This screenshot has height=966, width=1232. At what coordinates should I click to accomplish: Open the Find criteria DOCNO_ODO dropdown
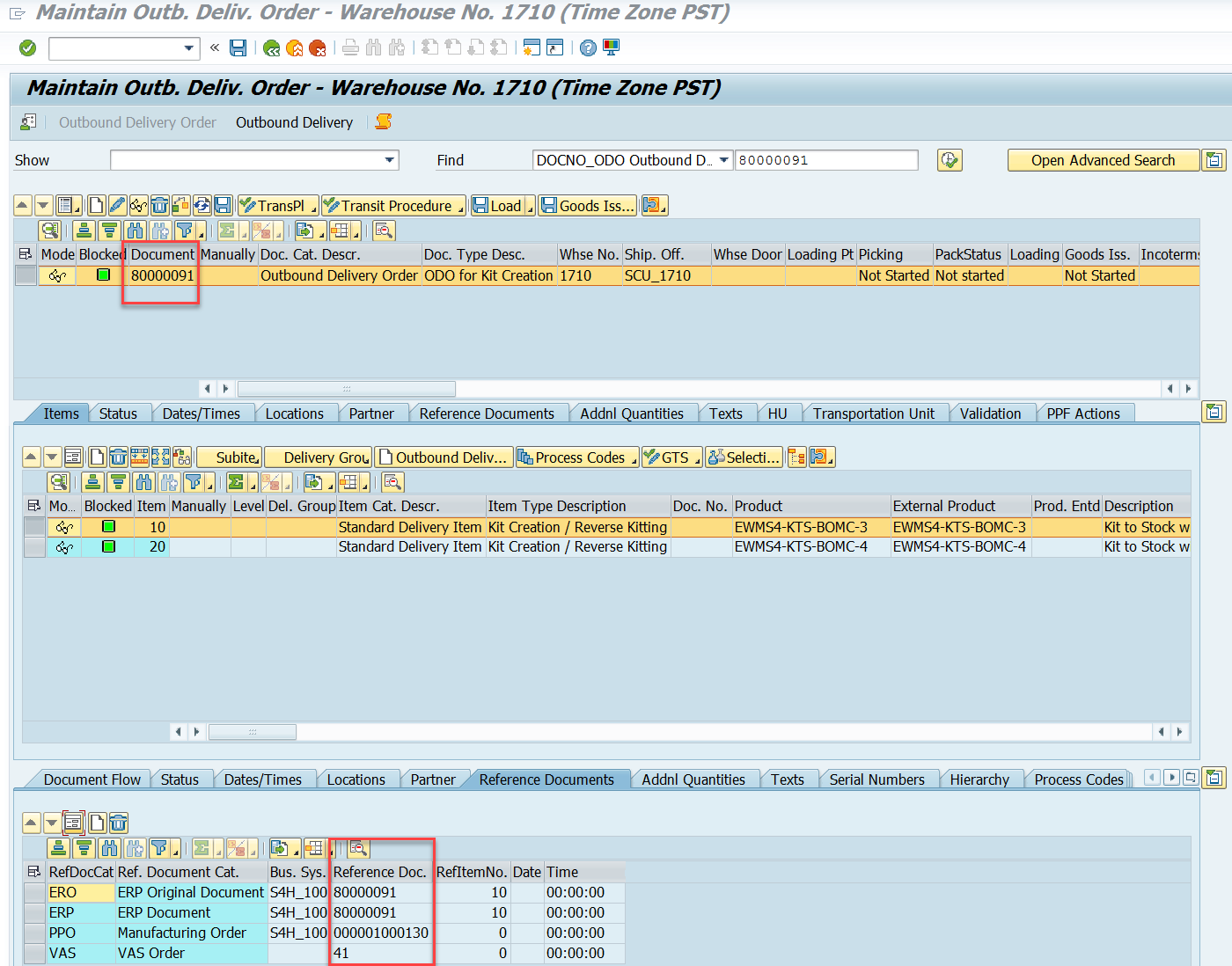pyautogui.click(x=723, y=160)
